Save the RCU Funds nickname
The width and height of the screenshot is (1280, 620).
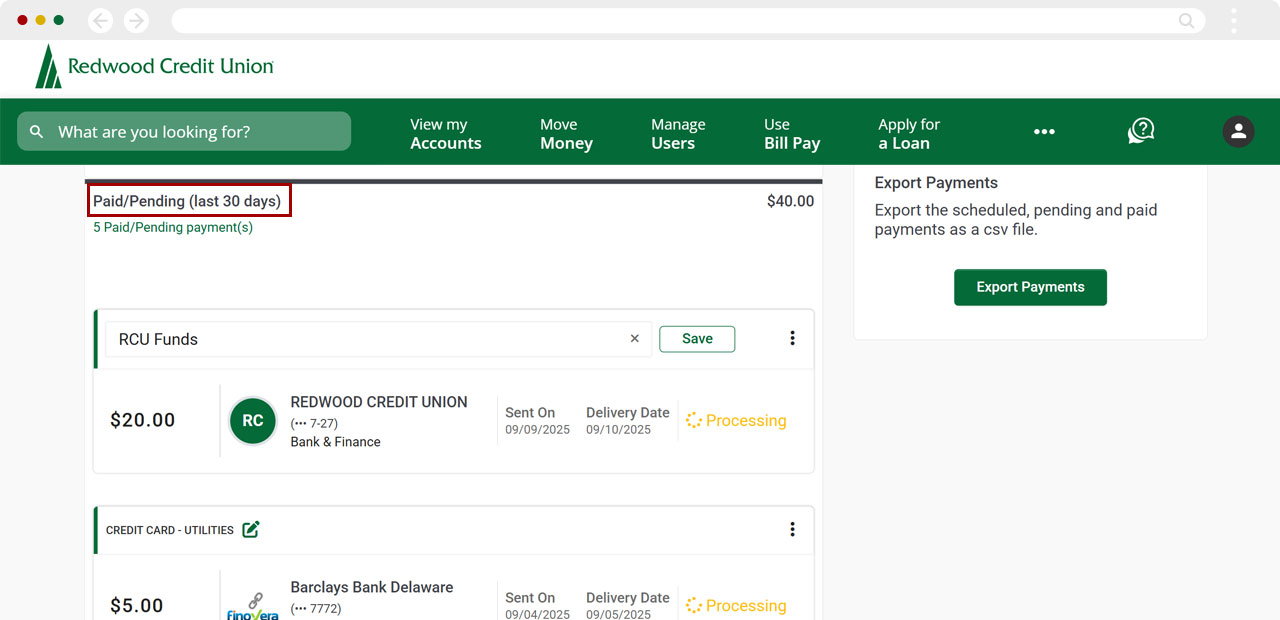click(697, 339)
